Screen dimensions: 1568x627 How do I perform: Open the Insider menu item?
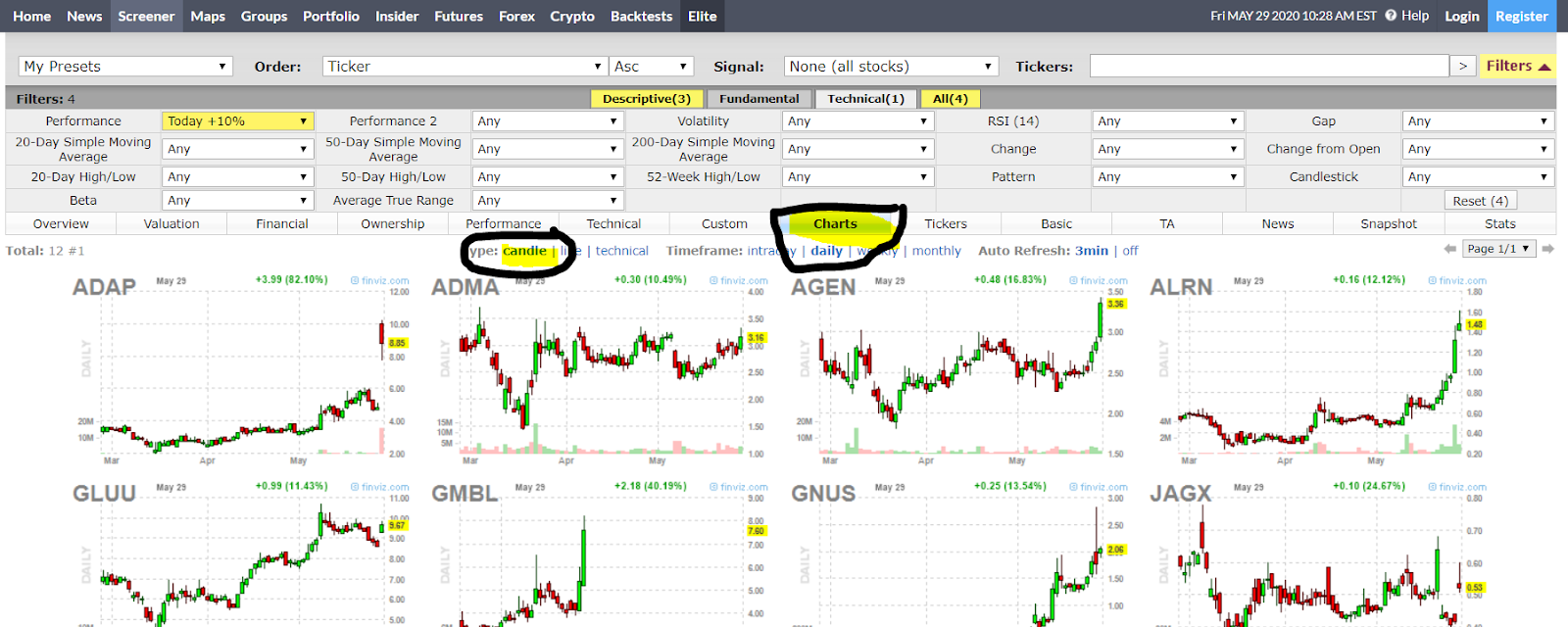coord(397,16)
